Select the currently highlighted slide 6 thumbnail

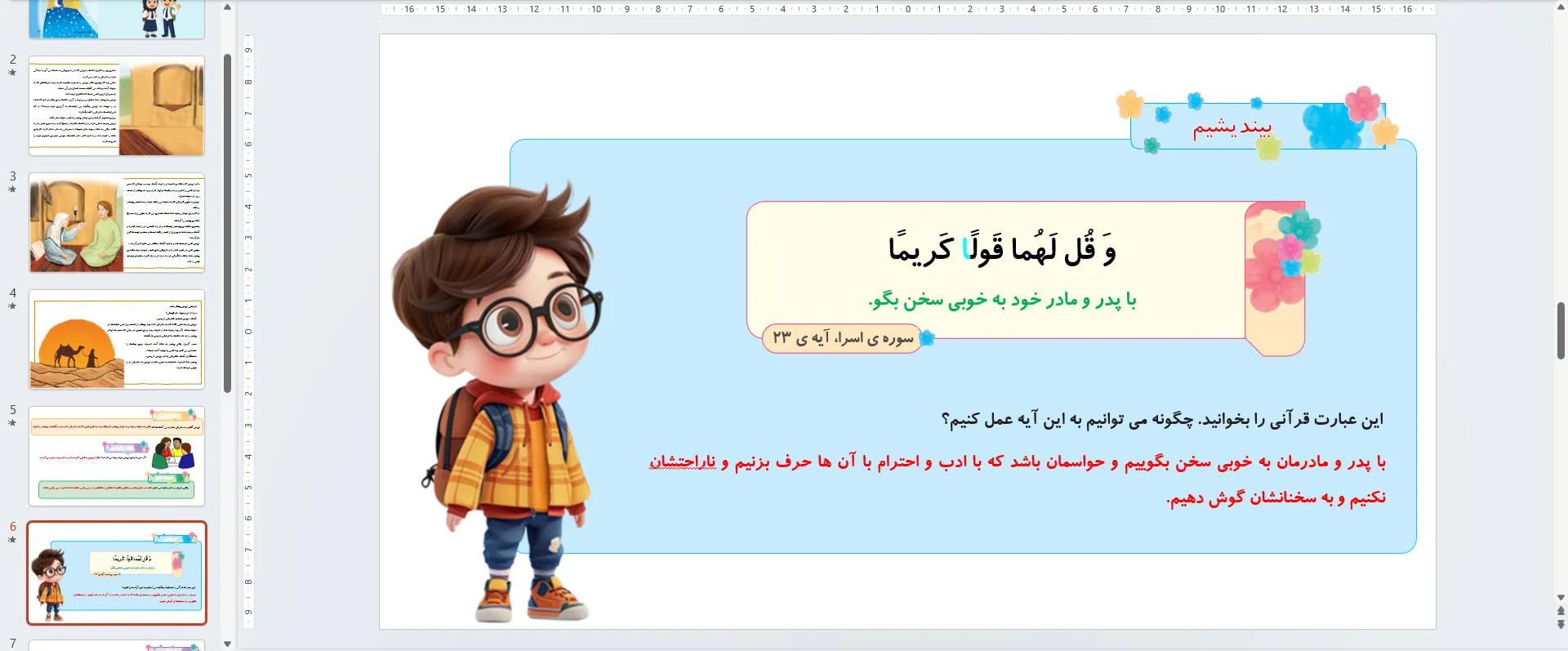(117, 573)
